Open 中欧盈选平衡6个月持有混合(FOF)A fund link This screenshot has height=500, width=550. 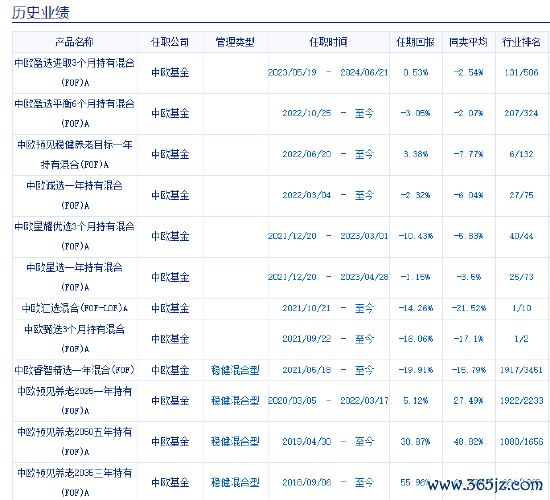75,113
